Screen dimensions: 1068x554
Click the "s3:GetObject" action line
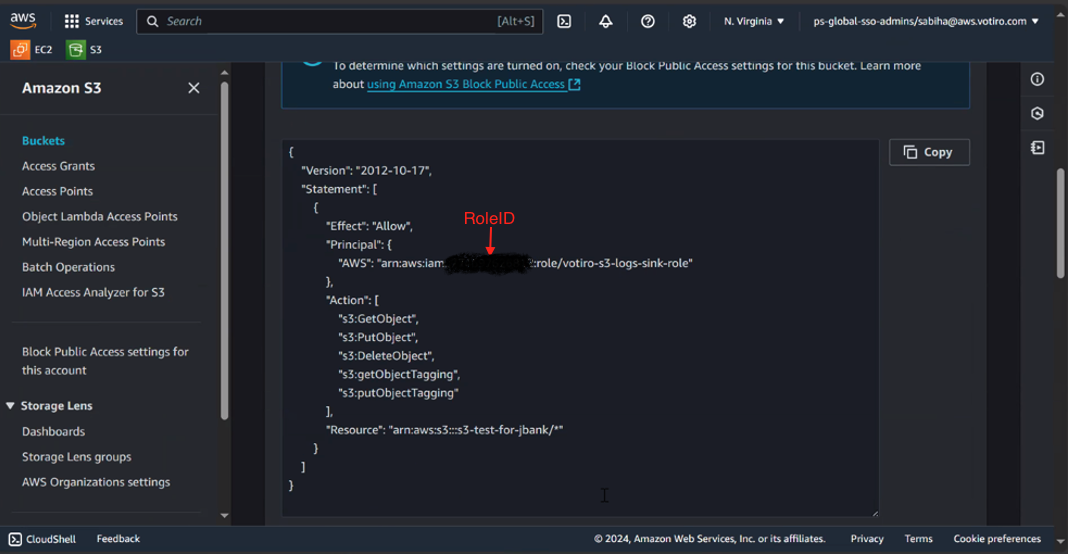(x=378, y=318)
